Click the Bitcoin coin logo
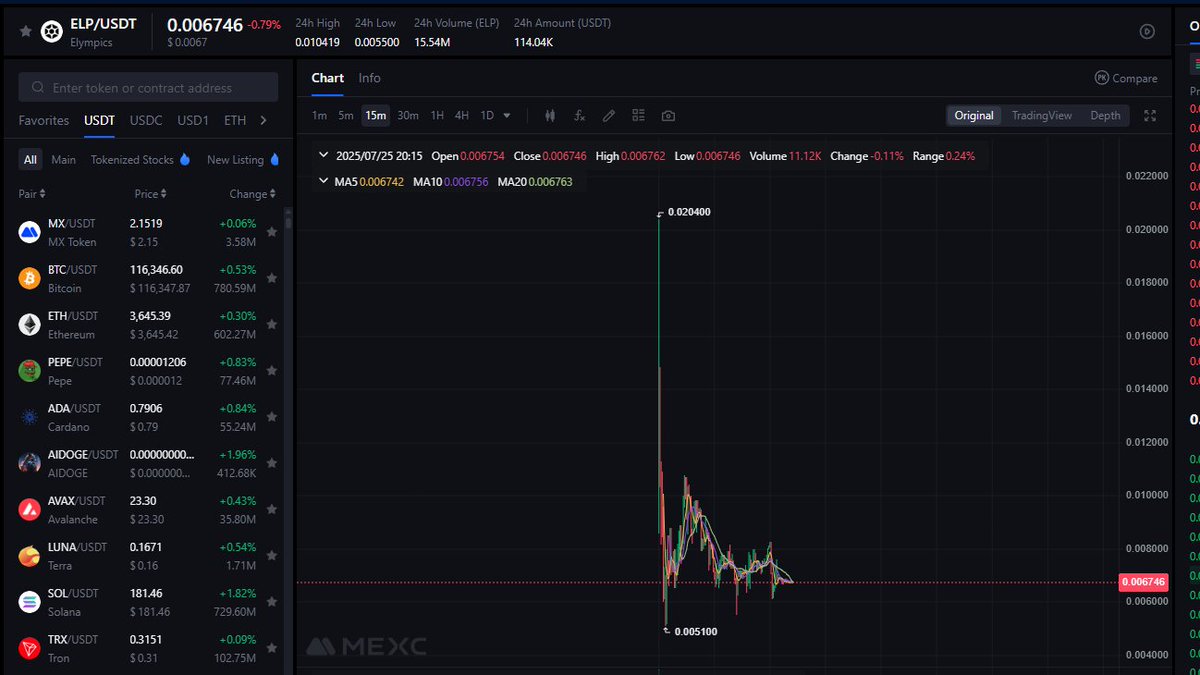Viewport: 1200px width, 675px height. point(29,278)
